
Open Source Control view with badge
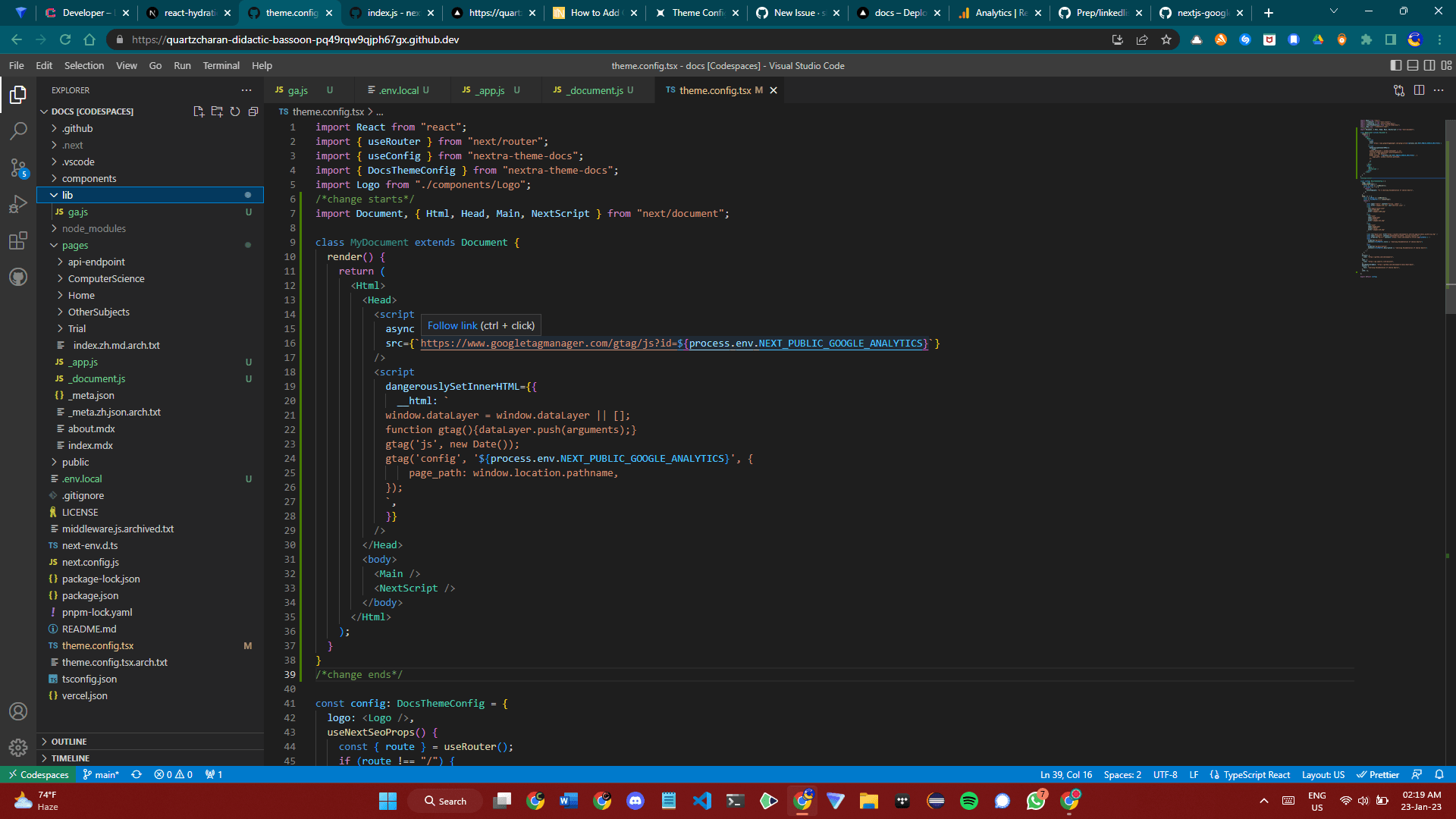[18, 168]
